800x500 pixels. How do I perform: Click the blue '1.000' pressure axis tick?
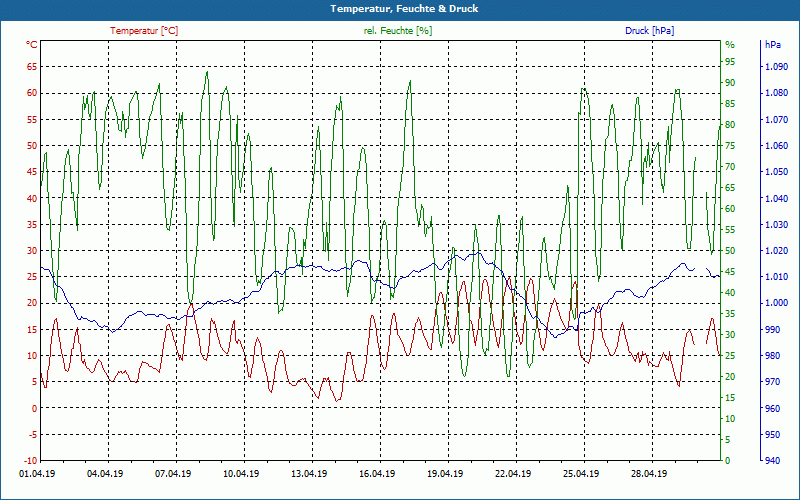click(776, 303)
